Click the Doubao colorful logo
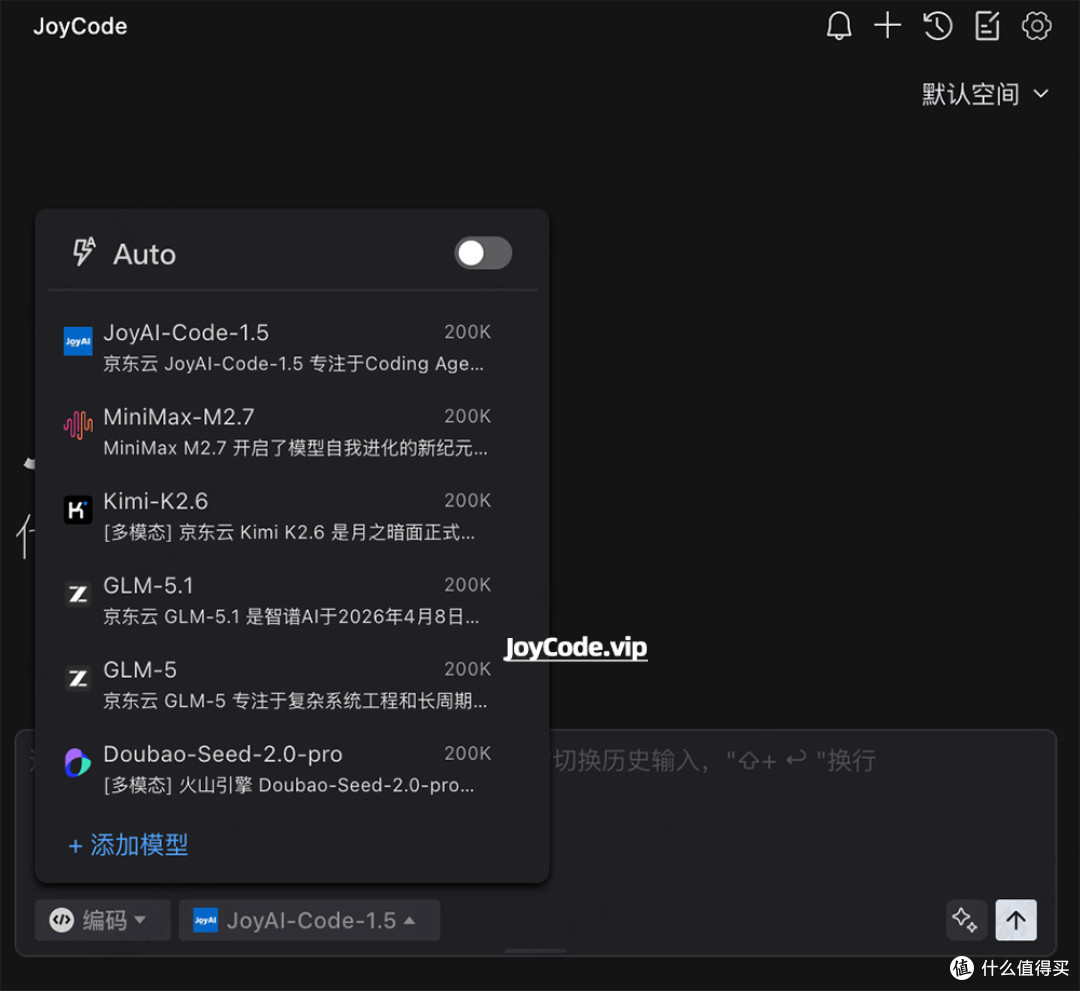Viewport: 1080px width, 991px height. (78, 762)
